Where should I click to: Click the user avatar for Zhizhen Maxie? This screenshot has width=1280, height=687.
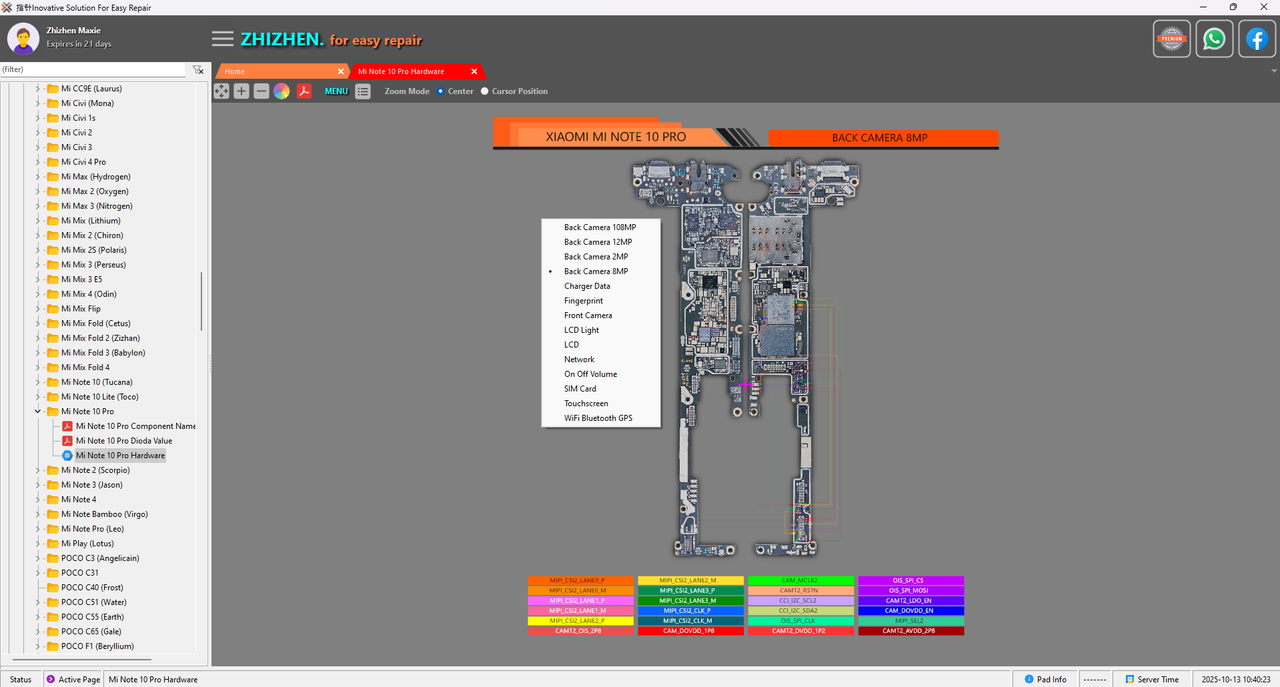click(x=23, y=38)
